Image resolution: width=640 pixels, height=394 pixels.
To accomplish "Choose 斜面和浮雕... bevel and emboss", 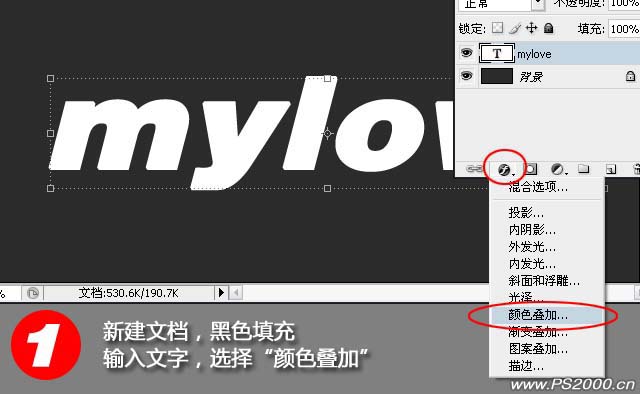I will (x=544, y=281).
